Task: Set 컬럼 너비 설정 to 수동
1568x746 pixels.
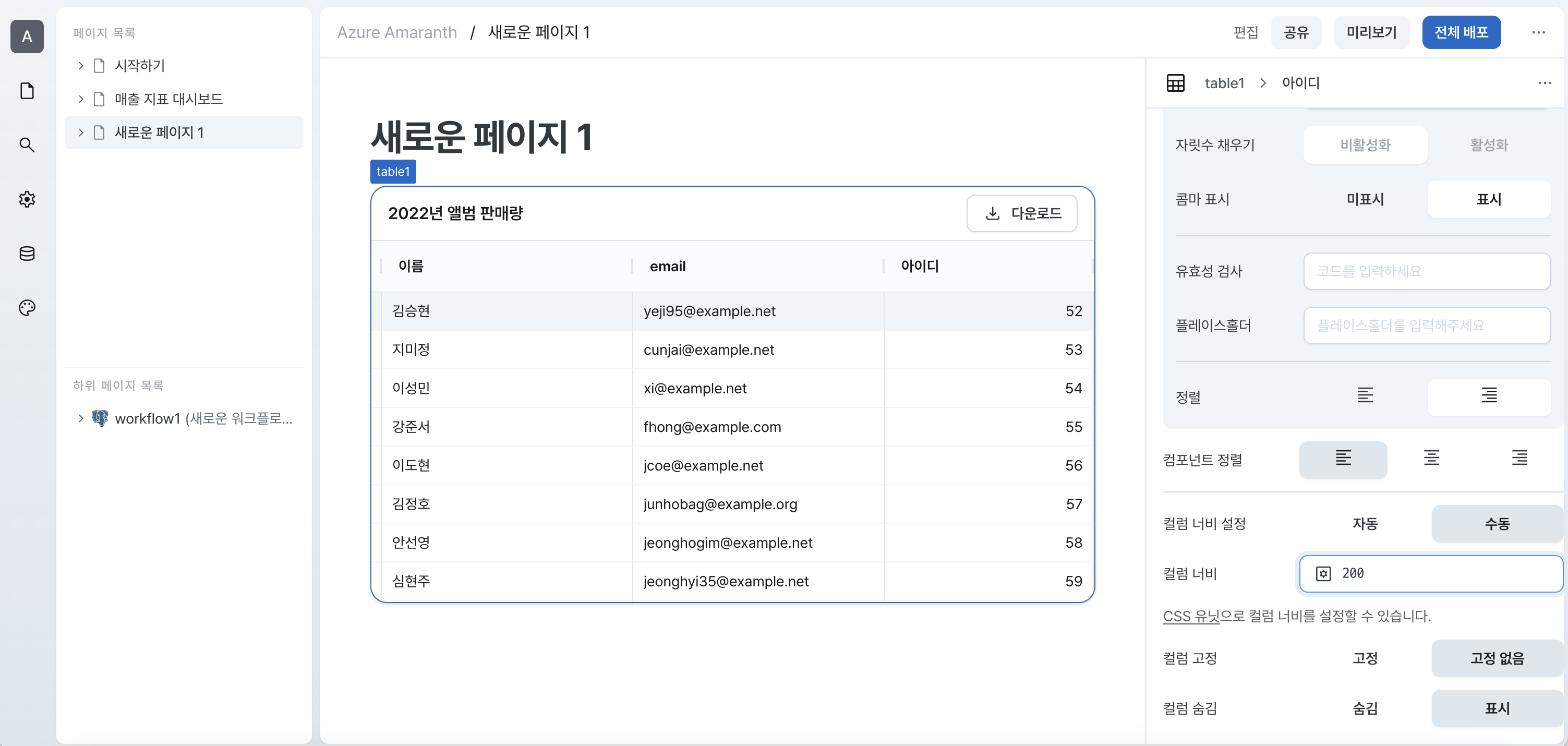Action: 1497,523
